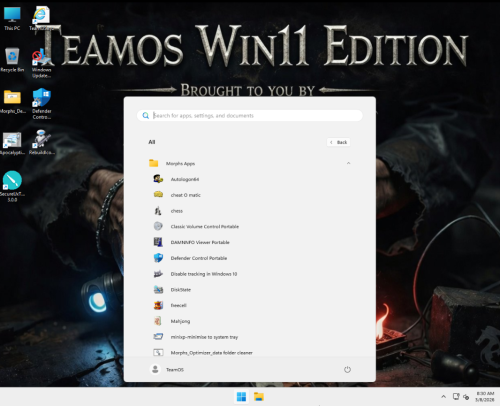This screenshot has height=406, width=500.
Task: Select the Windows Update desktop shortcut
Action: pyautogui.click(x=41, y=63)
